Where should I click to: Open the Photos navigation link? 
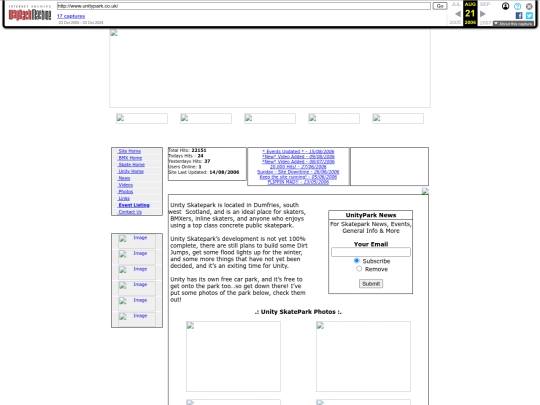126,191
